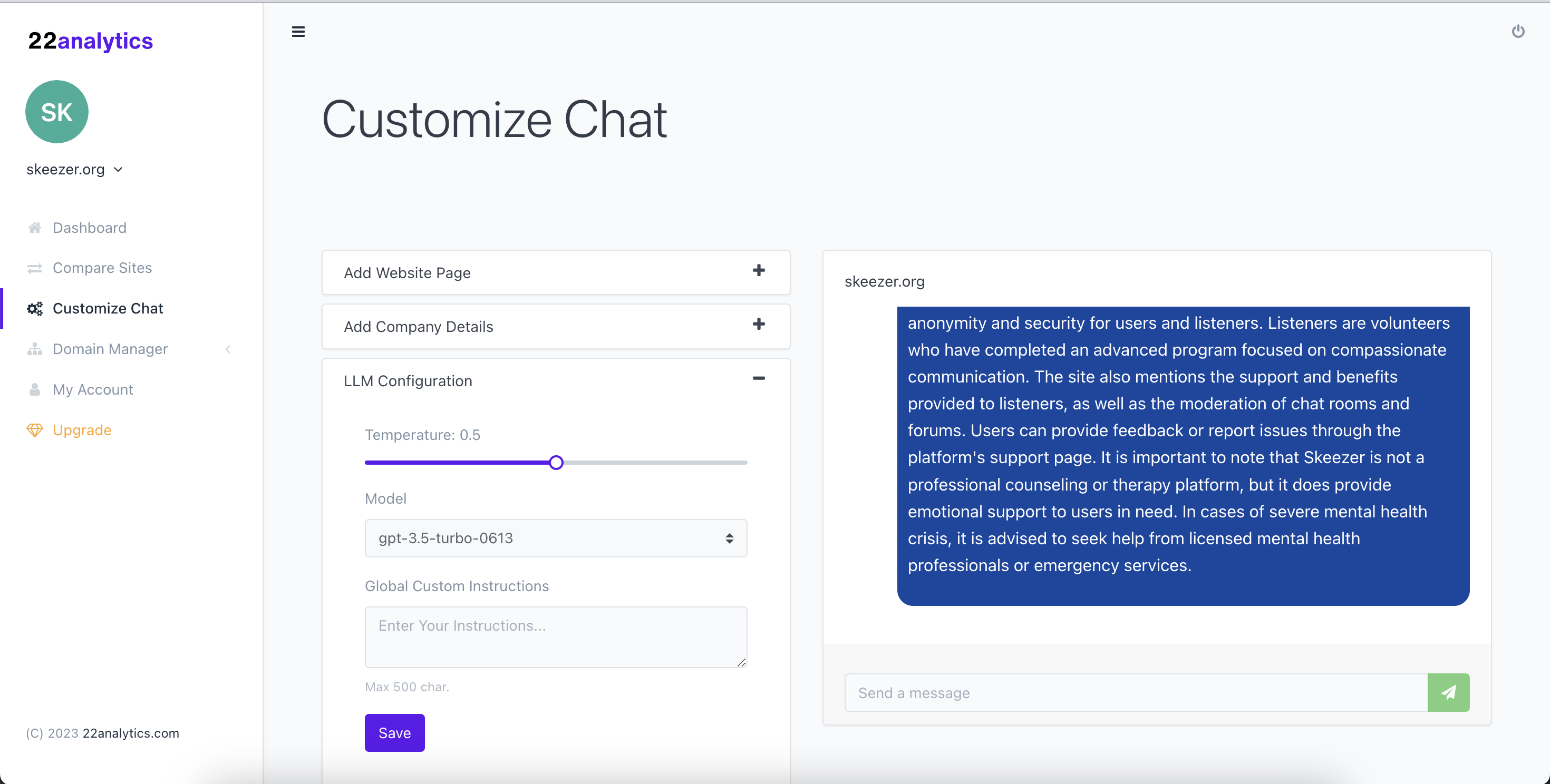This screenshot has height=784, width=1550.
Task: Click the Temperature slider handle
Action: [556, 463]
